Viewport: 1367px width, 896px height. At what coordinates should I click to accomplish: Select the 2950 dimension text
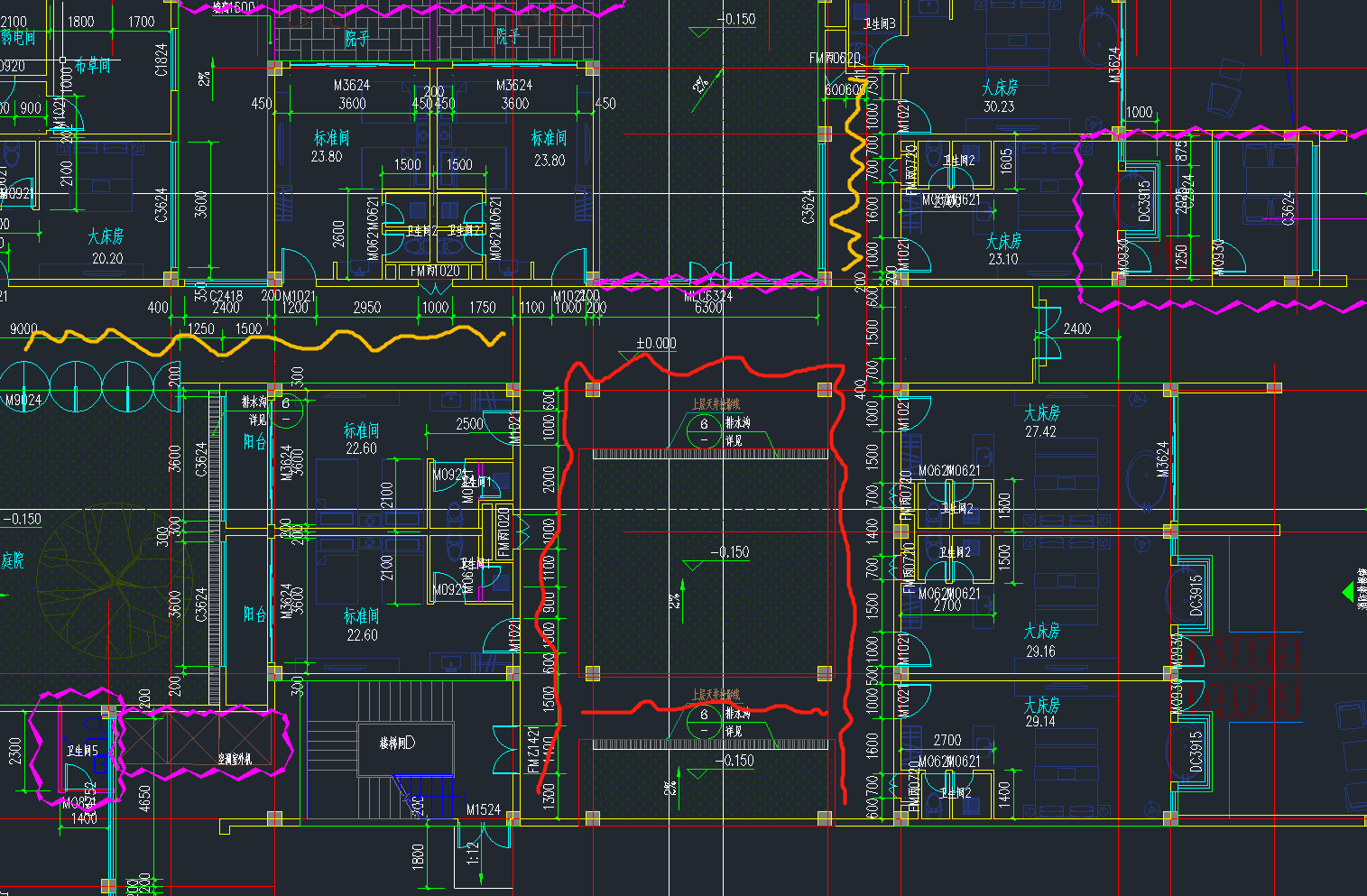(x=366, y=308)
